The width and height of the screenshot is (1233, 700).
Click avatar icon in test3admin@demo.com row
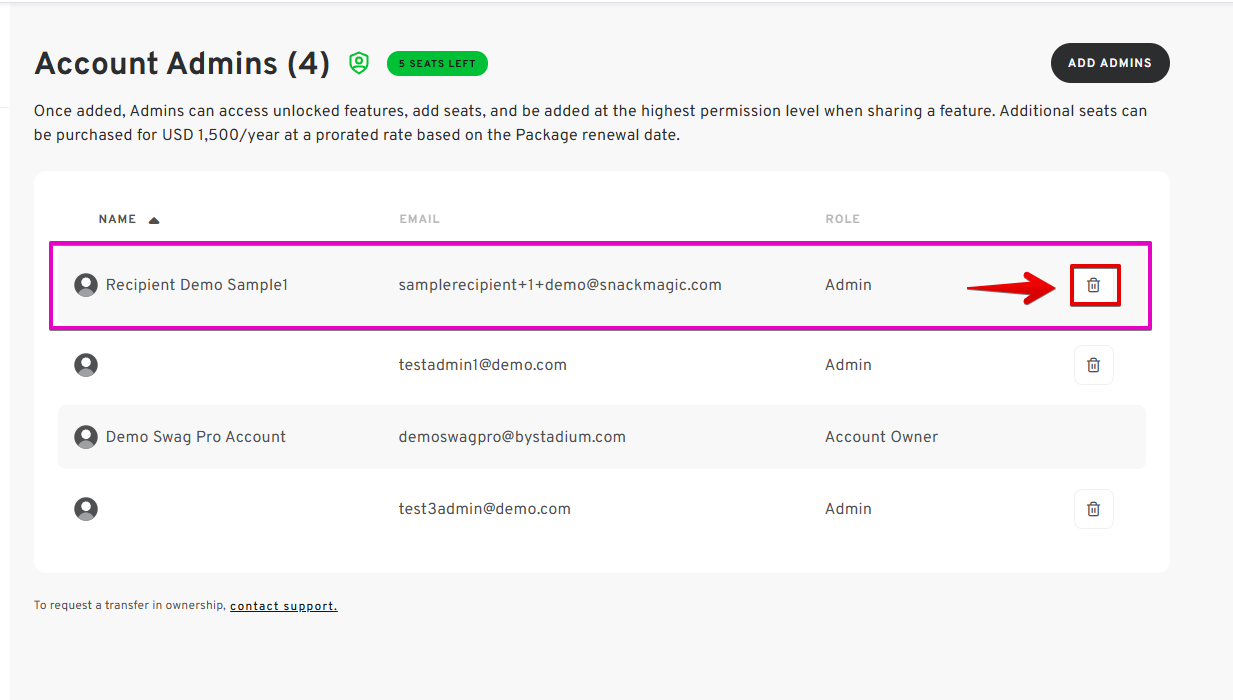pyautogui.click(x=87, y=509)
